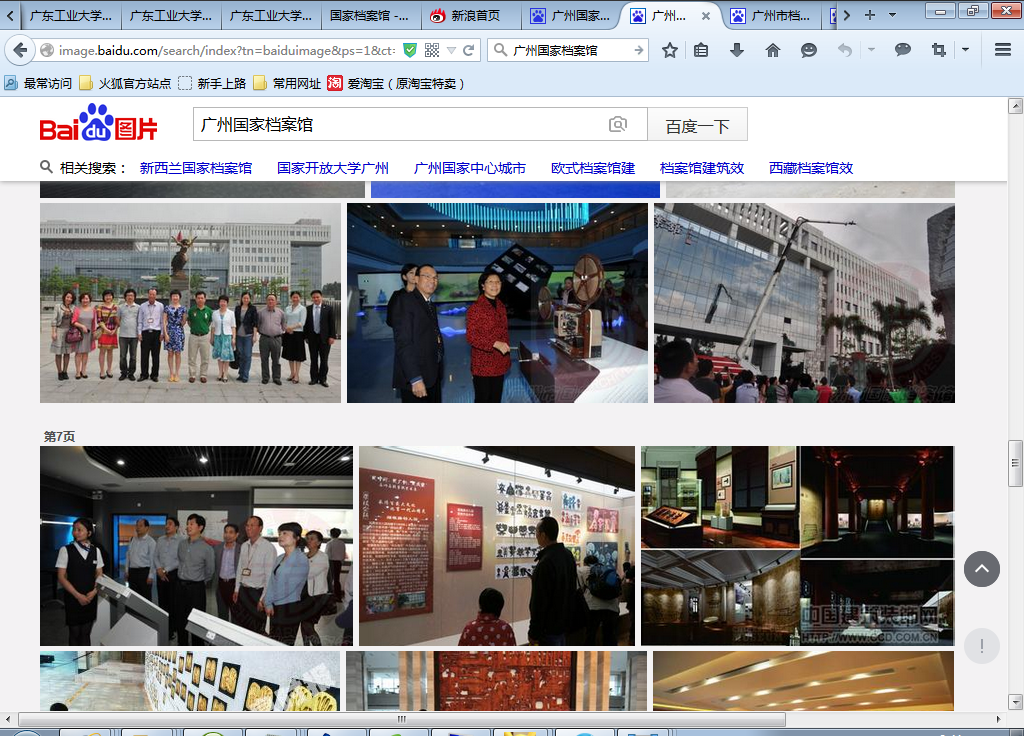Click the QR code icon in address bar
1024x736 pixels.
[x=432, y=50]
